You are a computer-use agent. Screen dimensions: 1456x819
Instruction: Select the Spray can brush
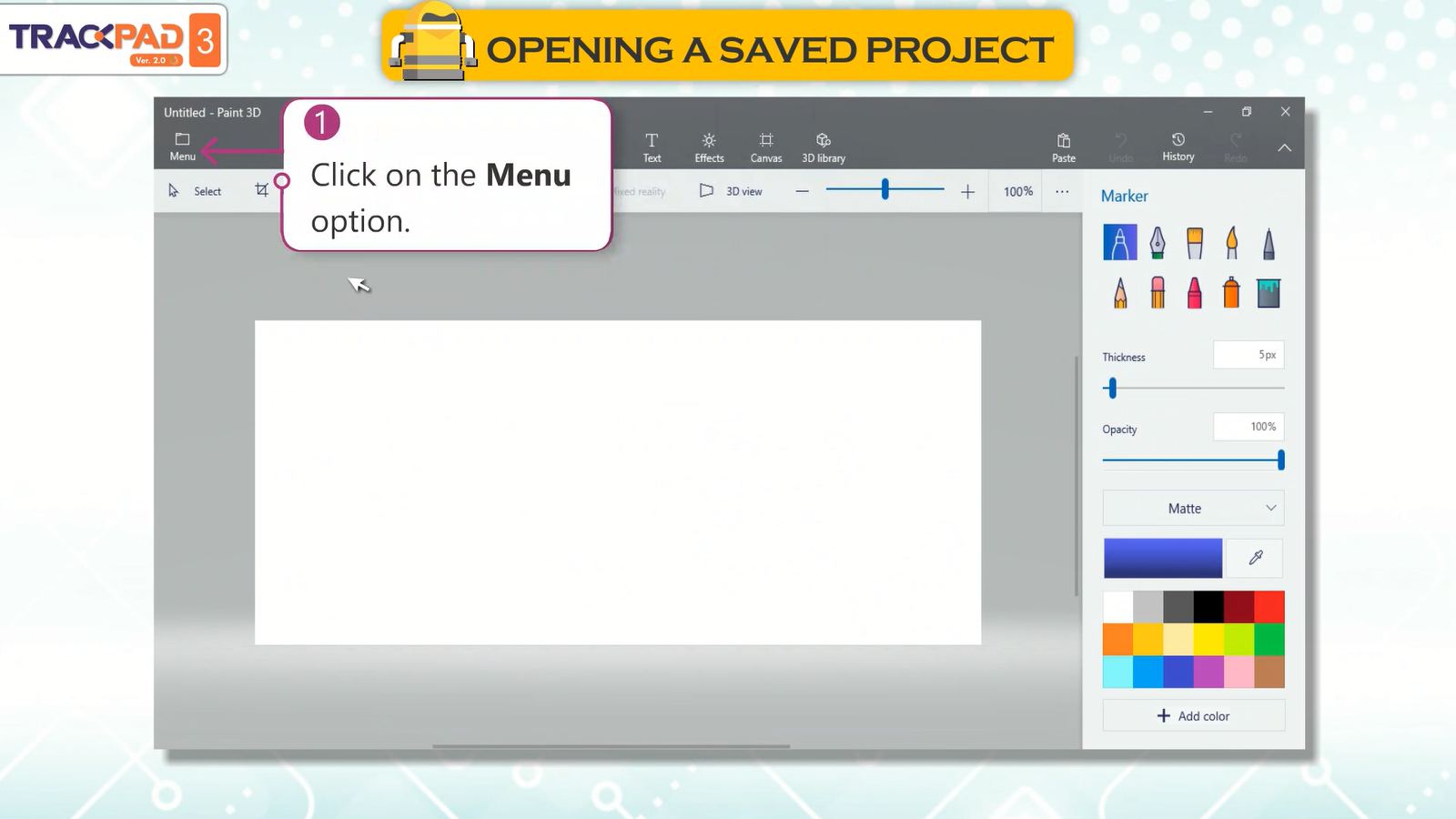point(1231,292)
